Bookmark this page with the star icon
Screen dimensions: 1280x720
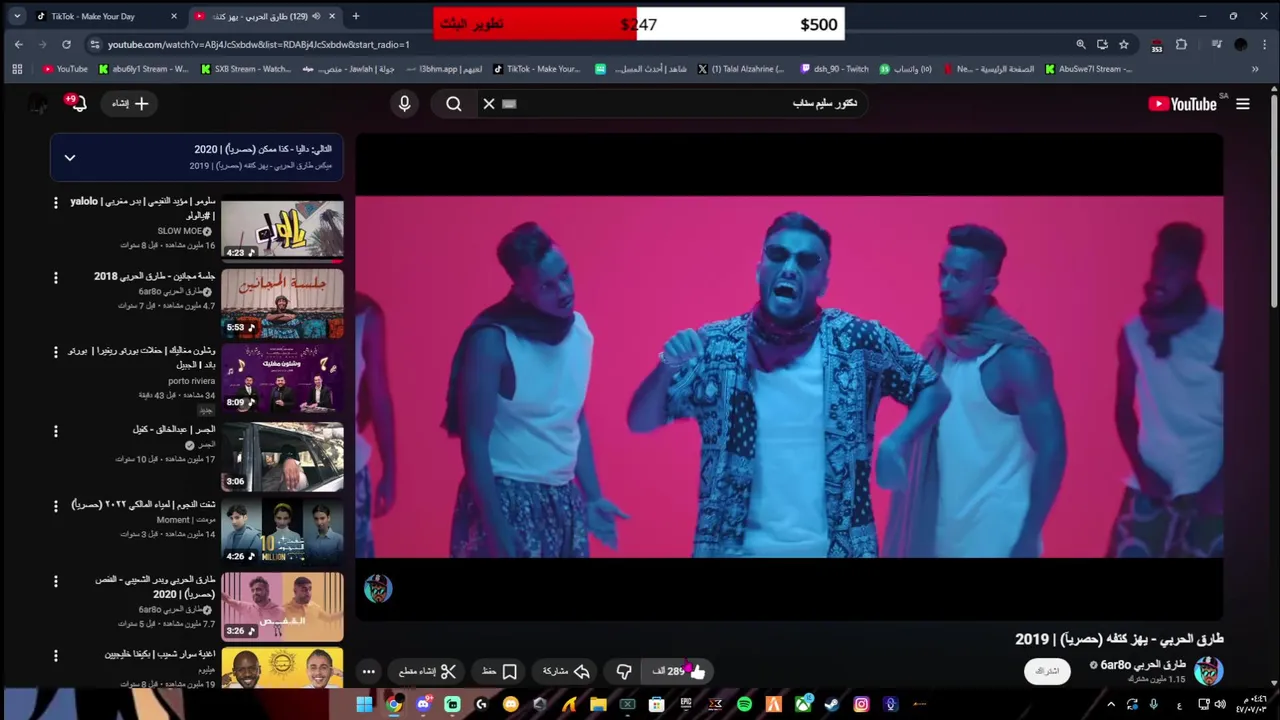tap(1124, 44)
